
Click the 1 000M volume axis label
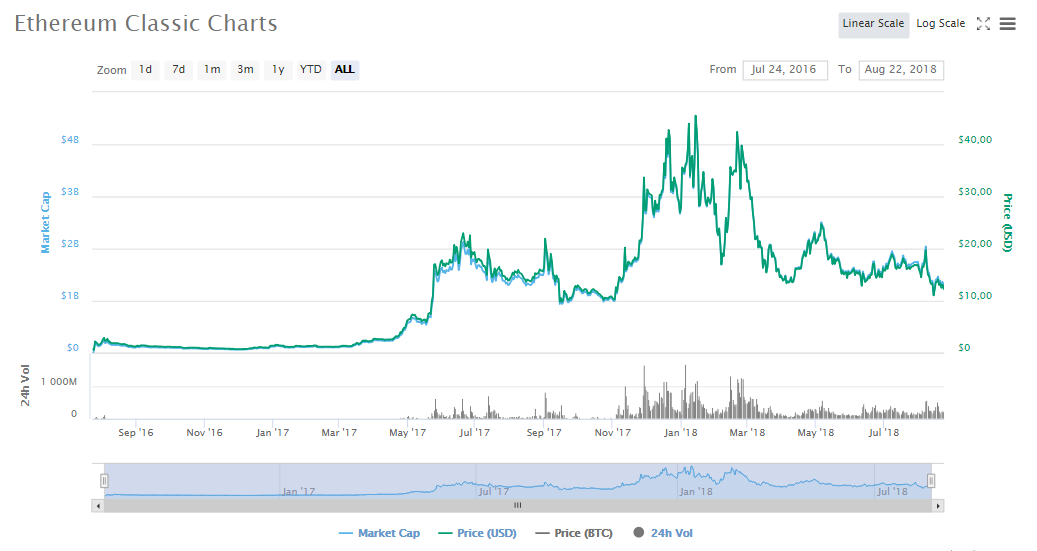[x=59, y=382]
